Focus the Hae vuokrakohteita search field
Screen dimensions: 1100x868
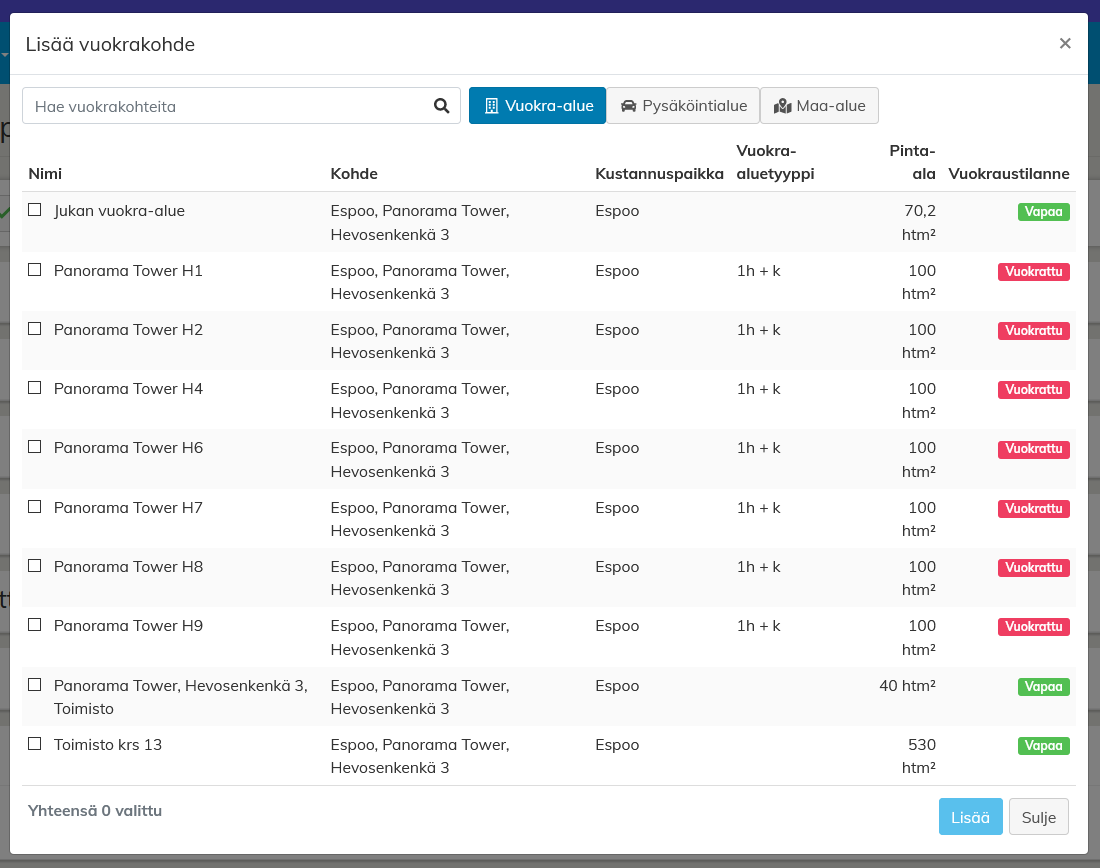[x=225, y=106]
